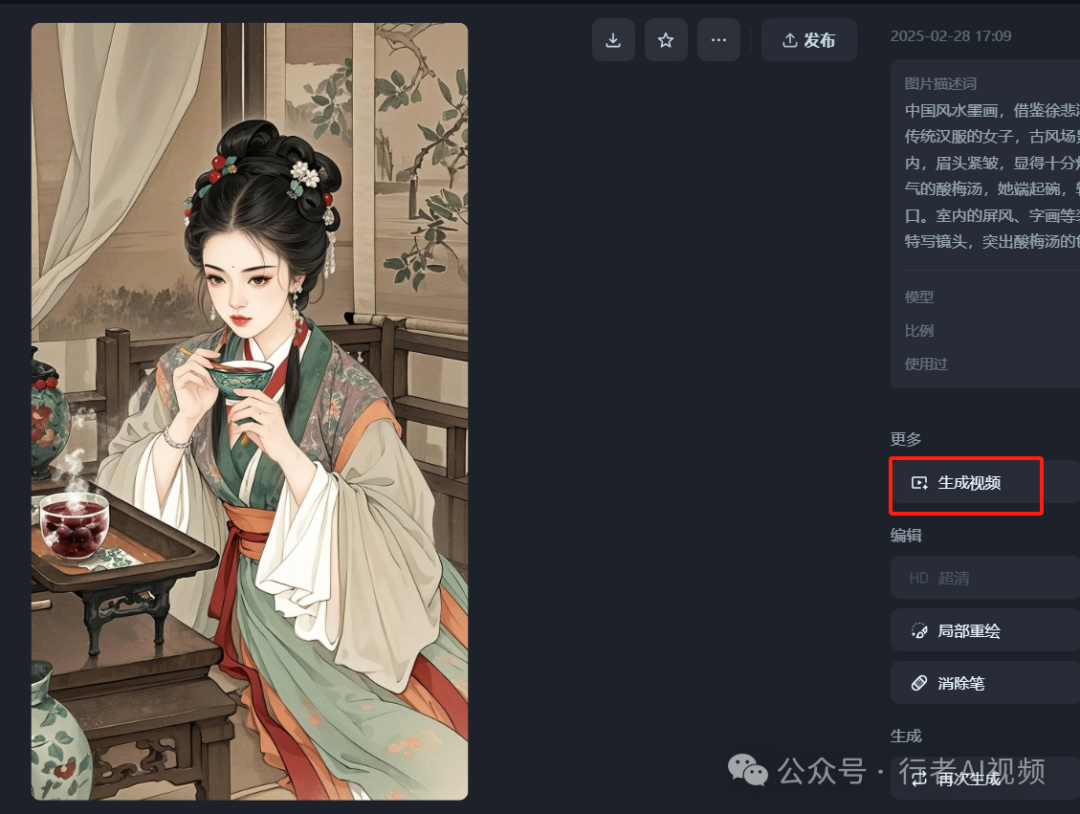Select the HD 超清 upscale option
This screenshot has height=814, width=1080.
[x=985, y=578]
